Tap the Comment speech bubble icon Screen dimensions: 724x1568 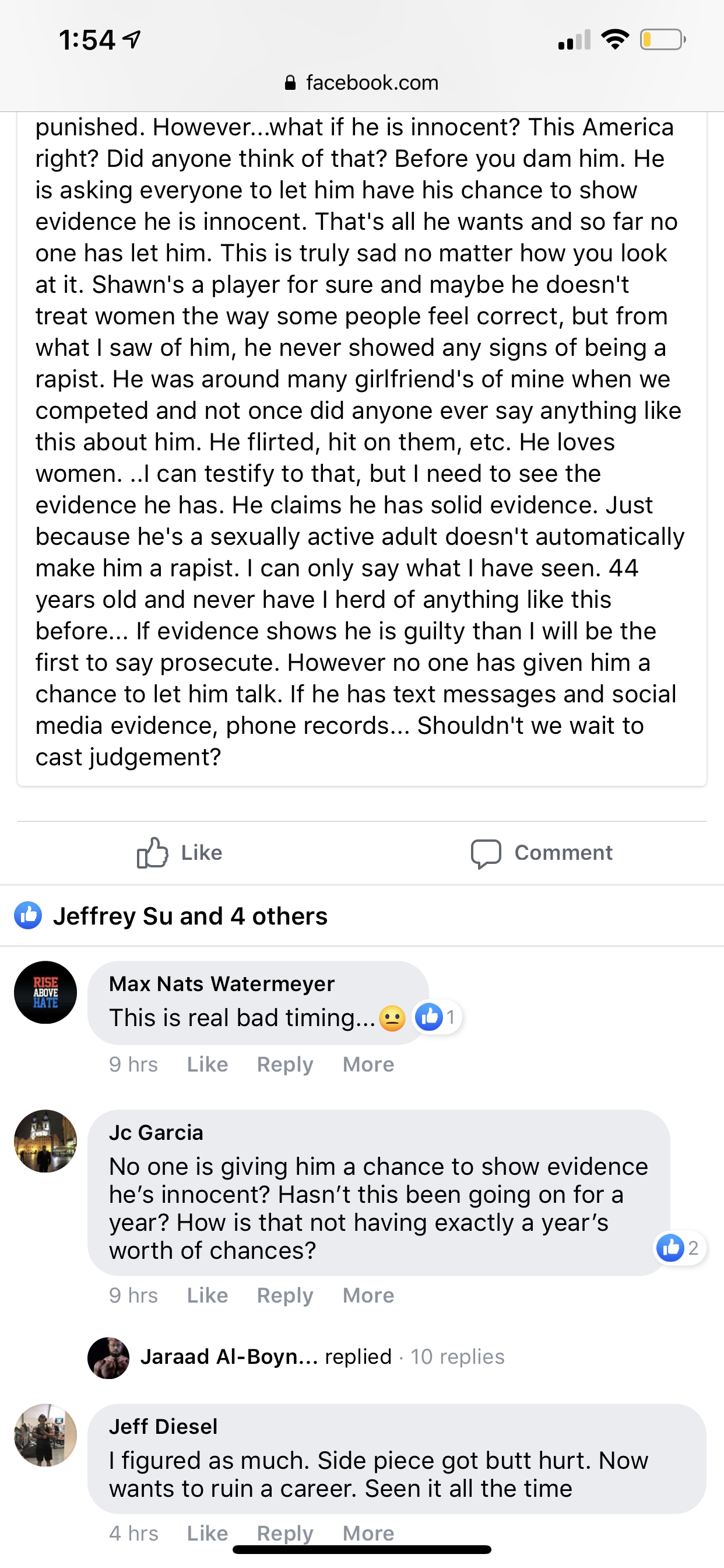(486, 853)
